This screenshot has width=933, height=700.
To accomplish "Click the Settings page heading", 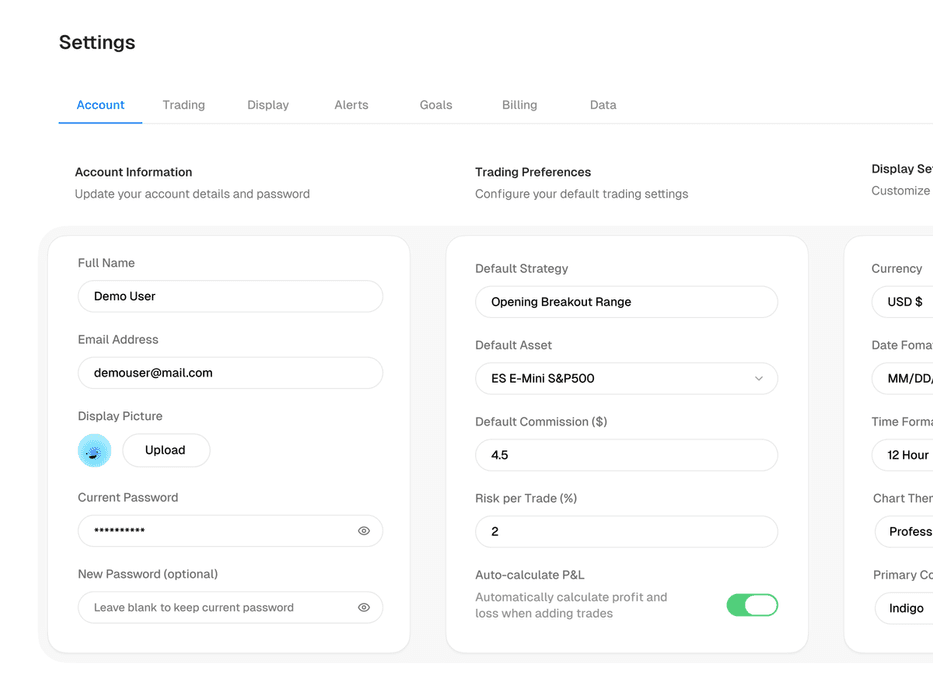I will tap(97, 42).
